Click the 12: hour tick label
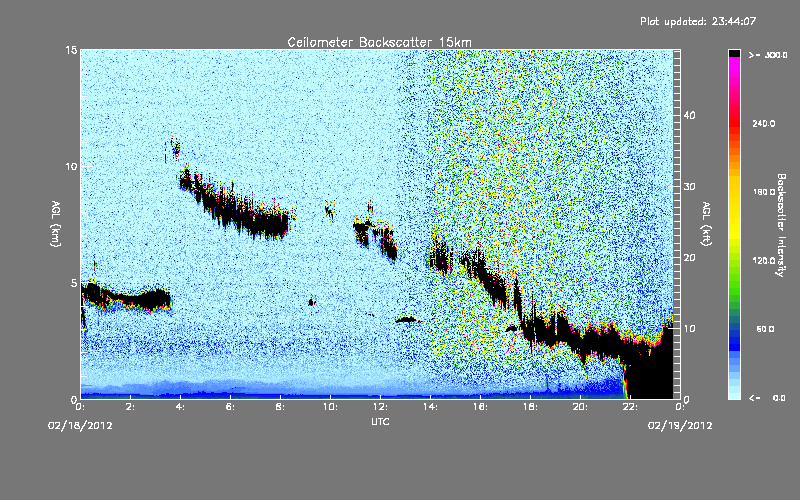The width and height of the screenshot is (800, 500). (x=380, y=407)
